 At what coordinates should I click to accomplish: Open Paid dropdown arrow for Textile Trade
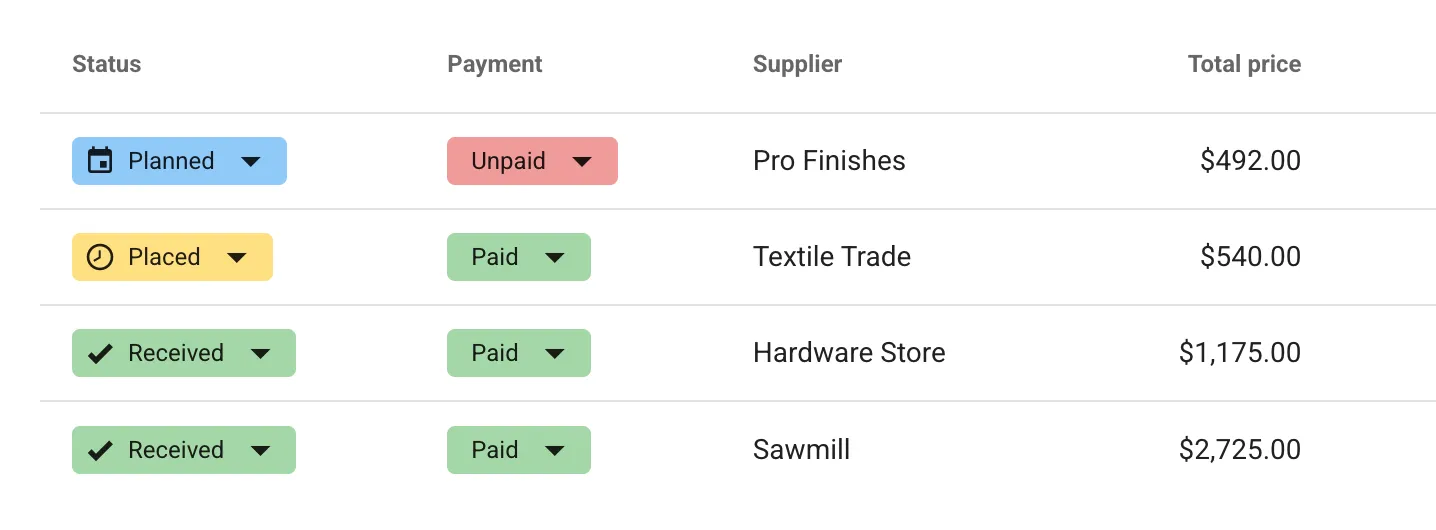pyautogui.click(x=555, y=258)
